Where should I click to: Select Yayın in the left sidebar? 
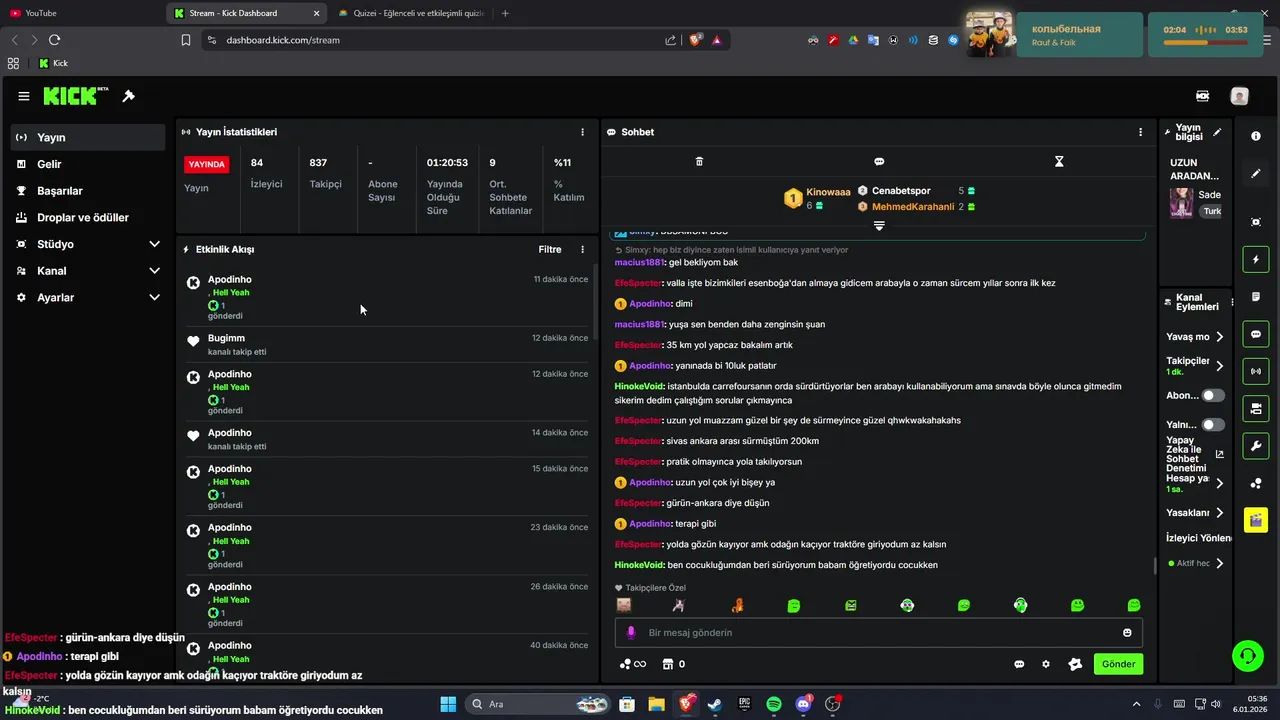[x=88, y=137]
